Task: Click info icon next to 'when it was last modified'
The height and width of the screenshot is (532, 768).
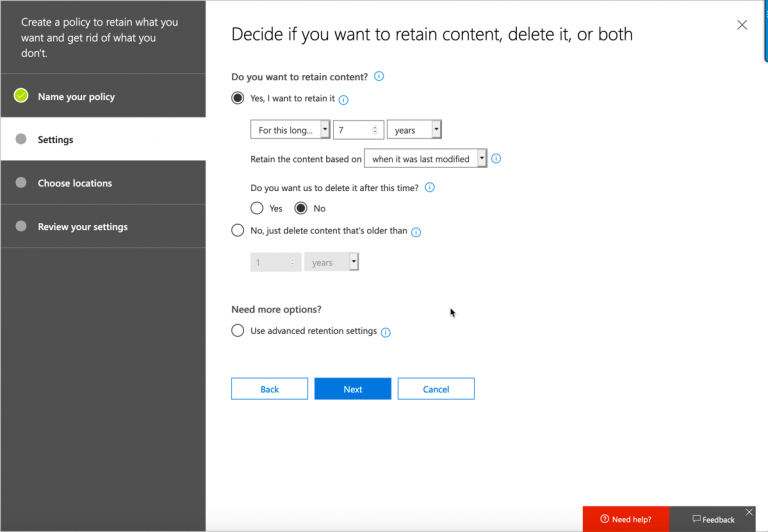Action: 496,159
